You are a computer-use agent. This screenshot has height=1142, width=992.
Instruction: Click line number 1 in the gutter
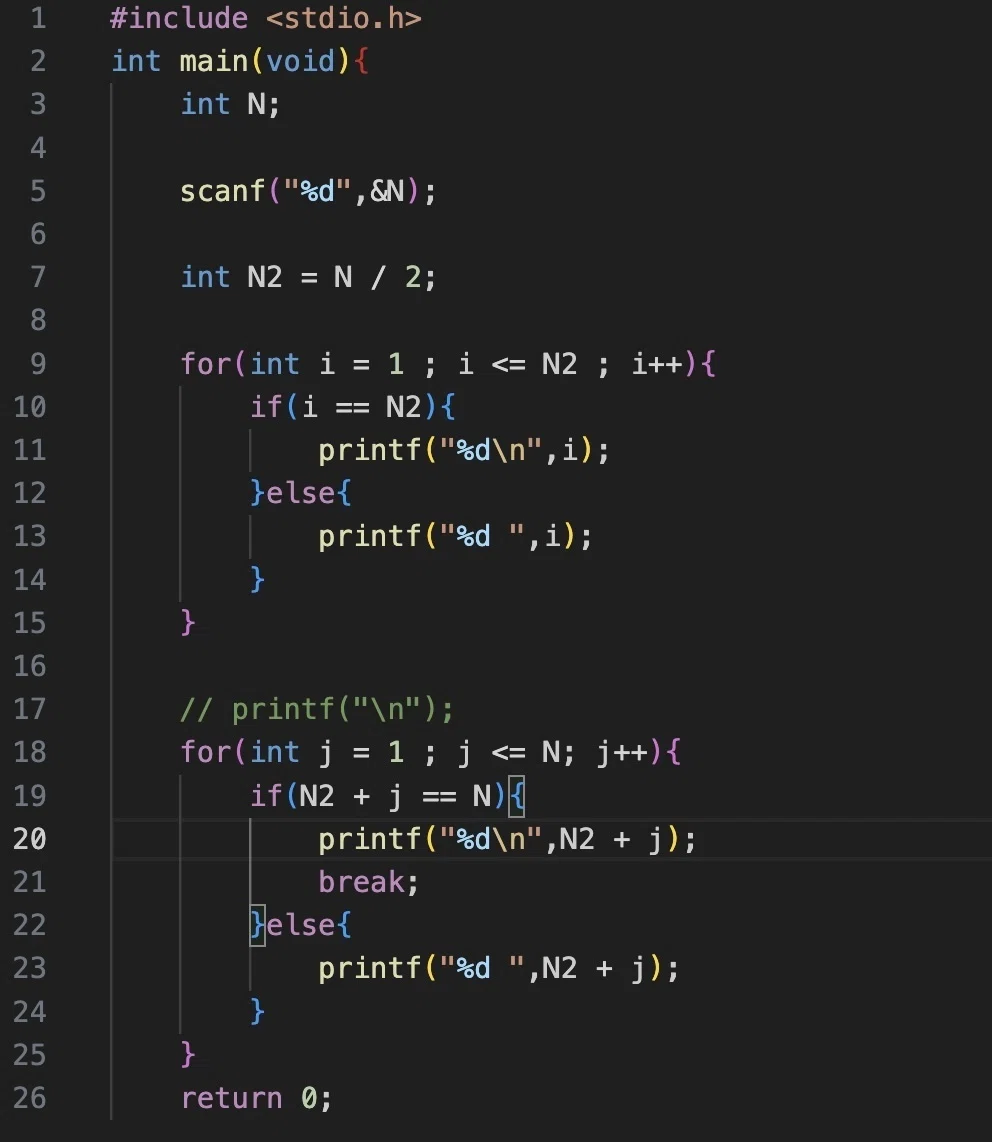coord(39,18)
